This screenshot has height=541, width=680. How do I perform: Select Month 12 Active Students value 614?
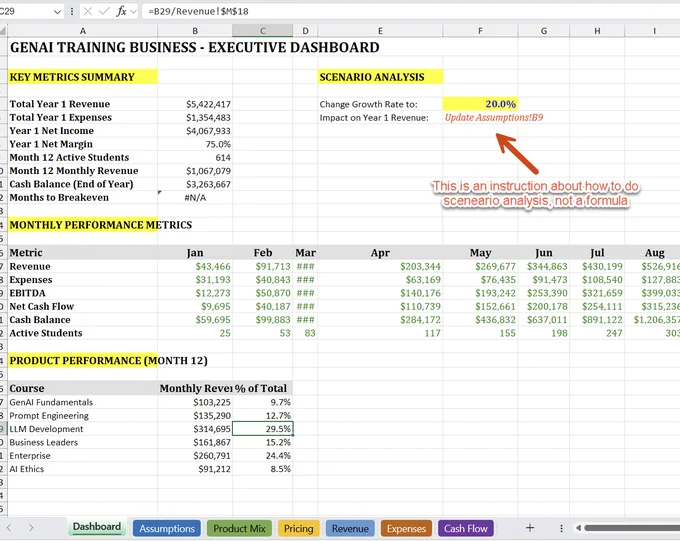(x=195, y=157)
